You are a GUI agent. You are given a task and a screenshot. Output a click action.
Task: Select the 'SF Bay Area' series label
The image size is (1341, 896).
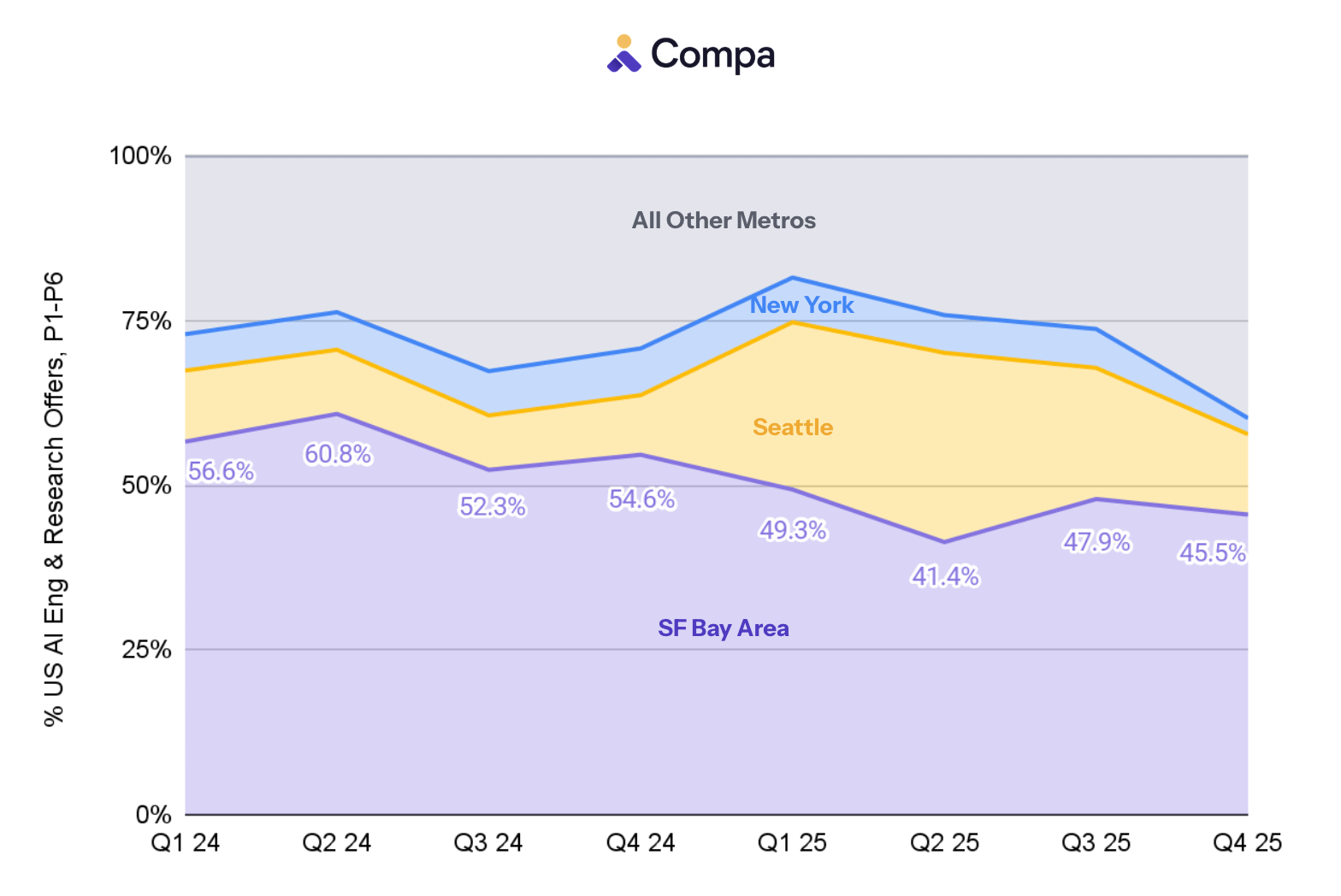[724, 628]
